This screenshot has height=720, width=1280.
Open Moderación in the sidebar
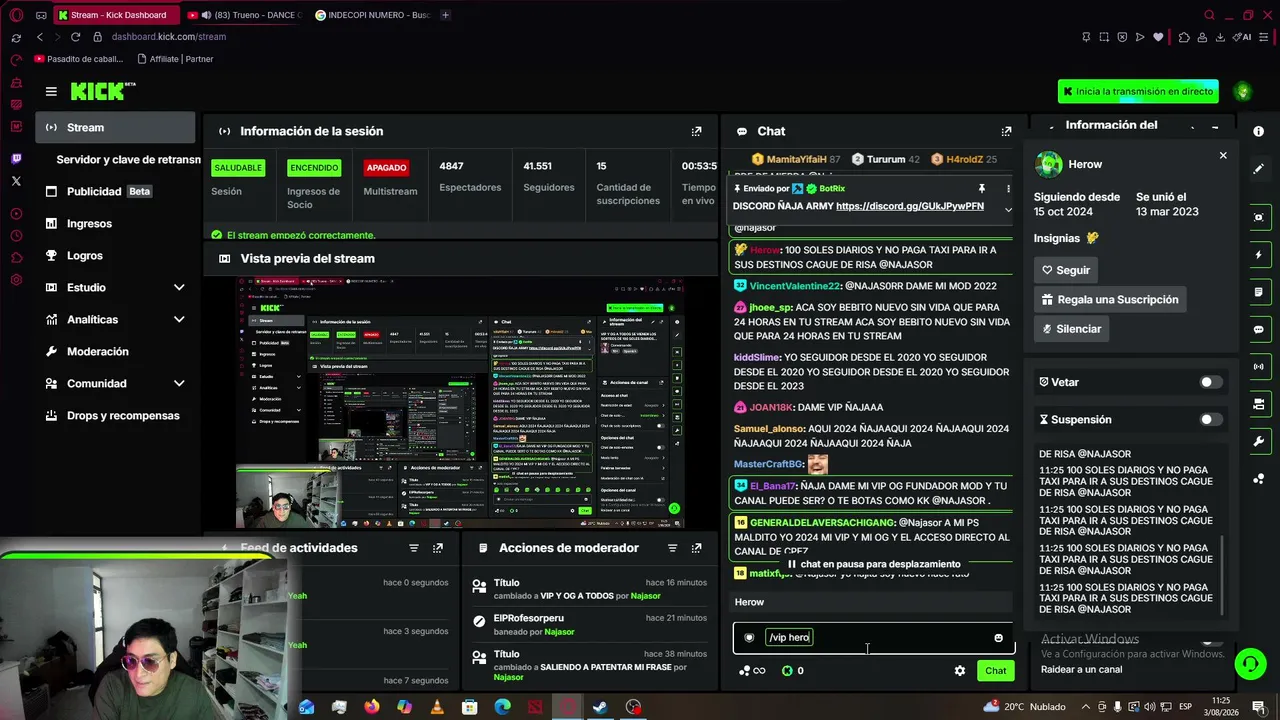click(116, 352)
